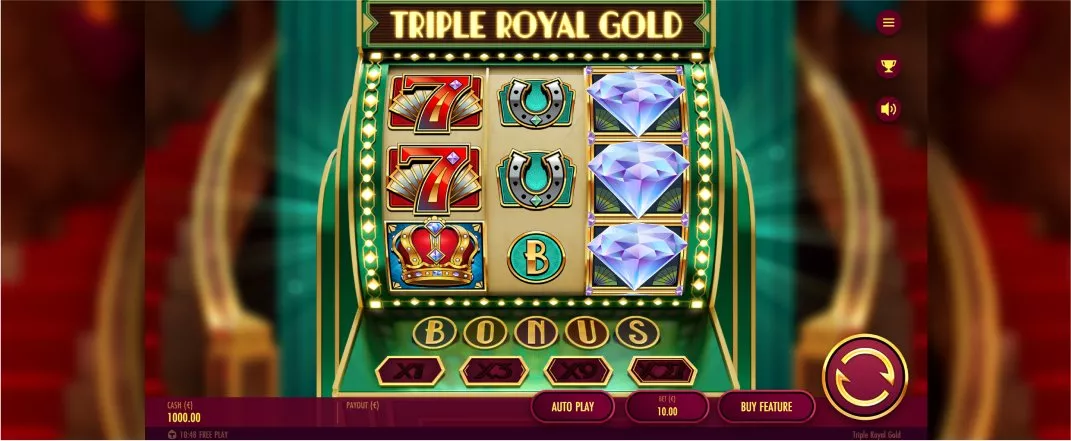
Task: Click the first B letter in BONUS row
Action: point(434,332)
